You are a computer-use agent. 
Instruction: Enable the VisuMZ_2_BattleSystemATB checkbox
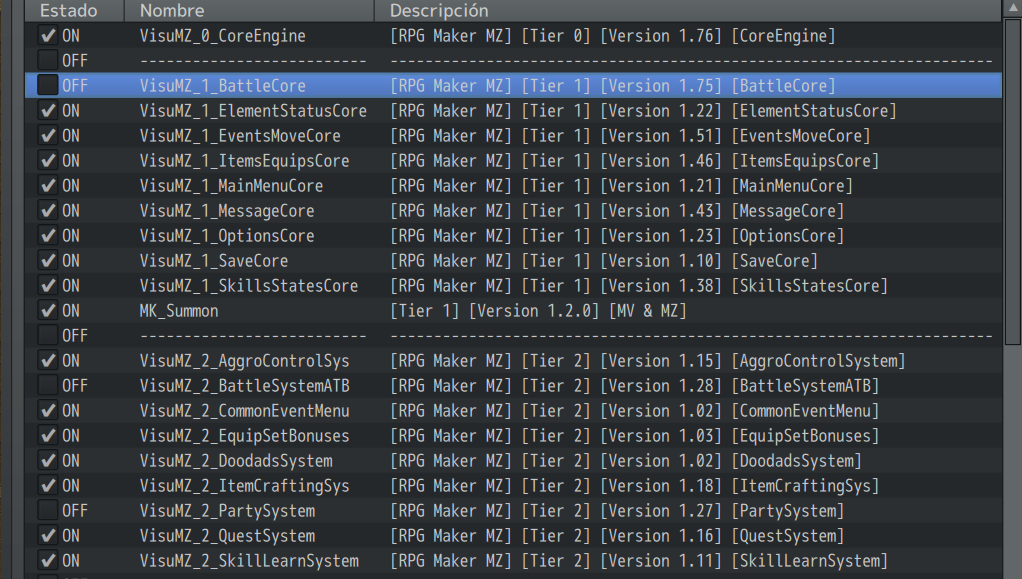click(x=48, y=385)
